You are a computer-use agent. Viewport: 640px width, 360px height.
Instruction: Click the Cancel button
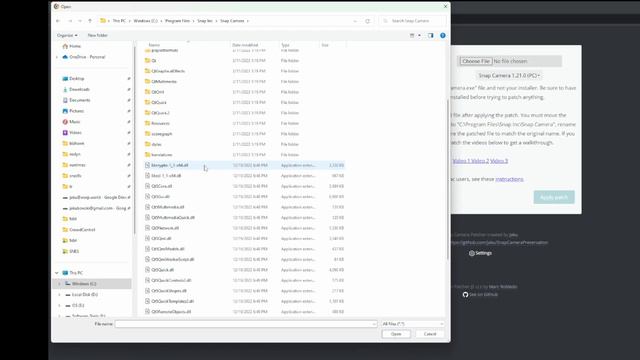430,334
